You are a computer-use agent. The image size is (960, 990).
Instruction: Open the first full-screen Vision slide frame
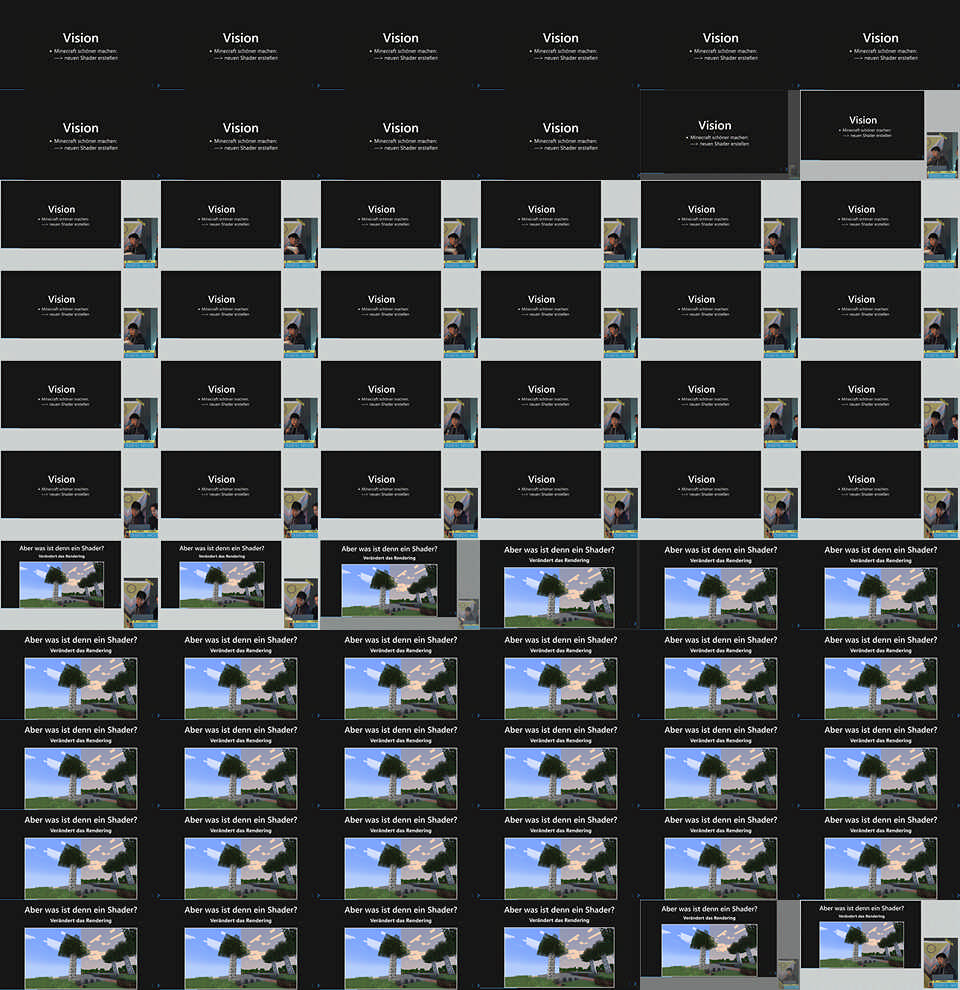(80, 45)
